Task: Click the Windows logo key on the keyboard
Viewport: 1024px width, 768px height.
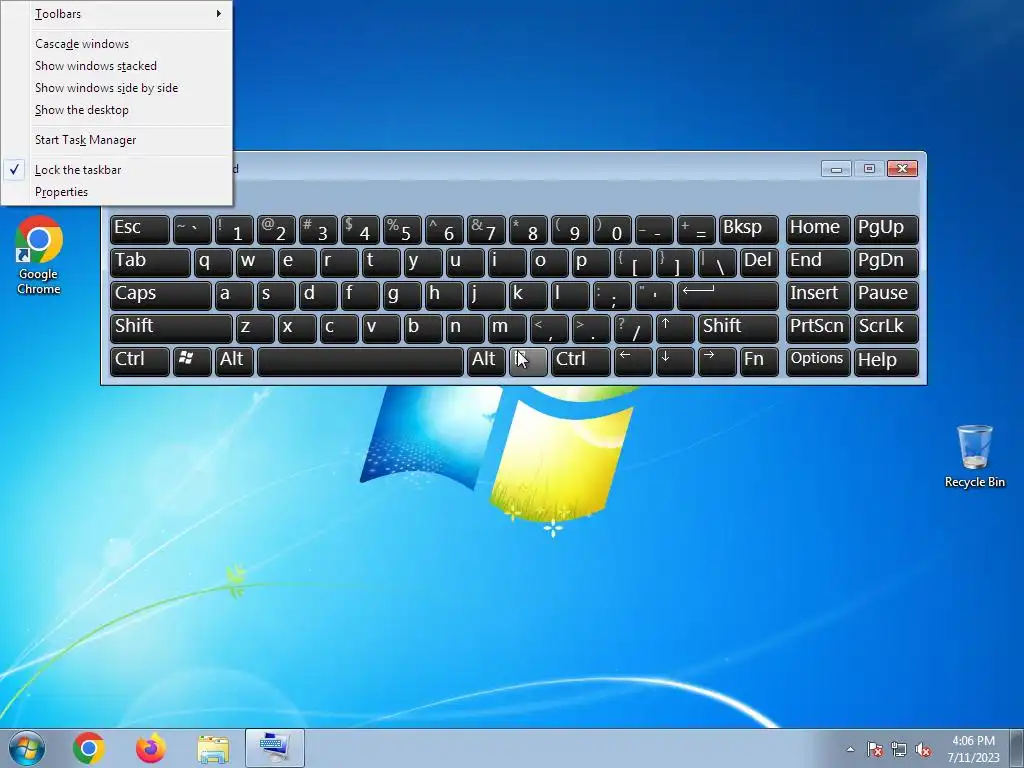Action: click(192, 361)
